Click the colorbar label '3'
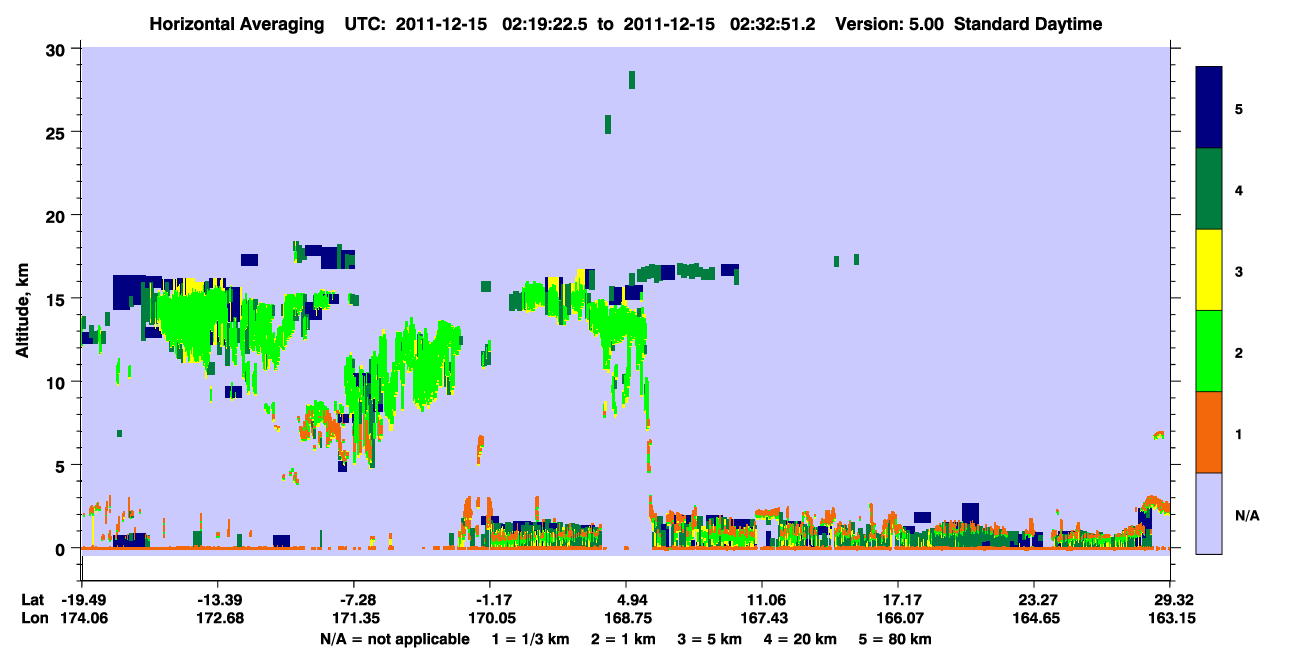Viewport: 1300px width, 667px height. click(x=1239, y=270)
